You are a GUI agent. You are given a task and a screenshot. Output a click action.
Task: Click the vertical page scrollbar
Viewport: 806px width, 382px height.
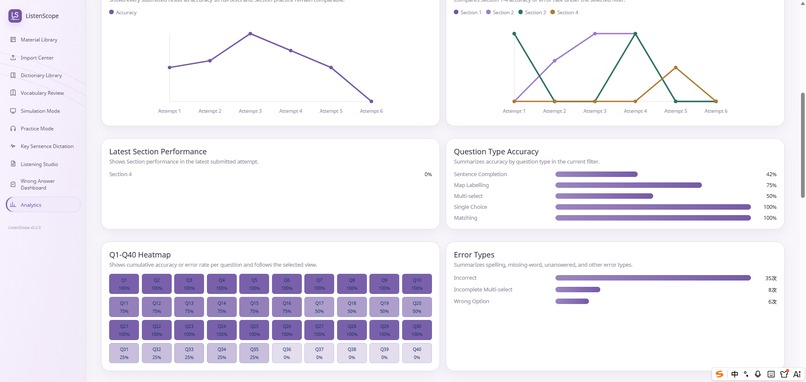(803, 145)
